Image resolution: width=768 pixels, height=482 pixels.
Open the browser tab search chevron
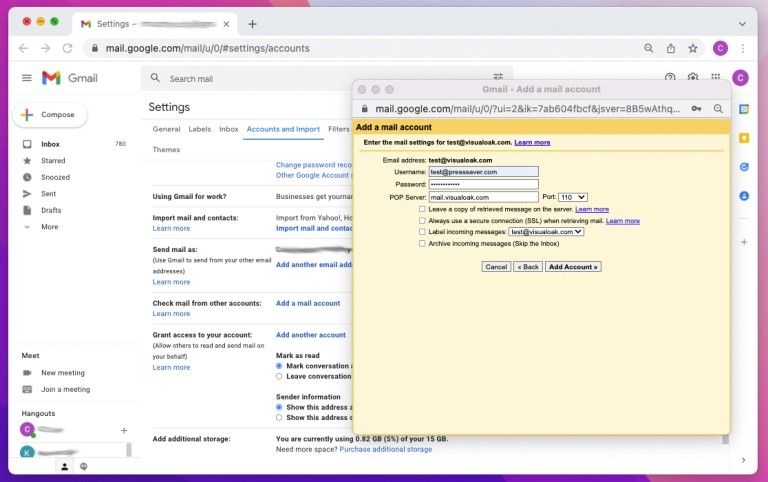(743, 24)
